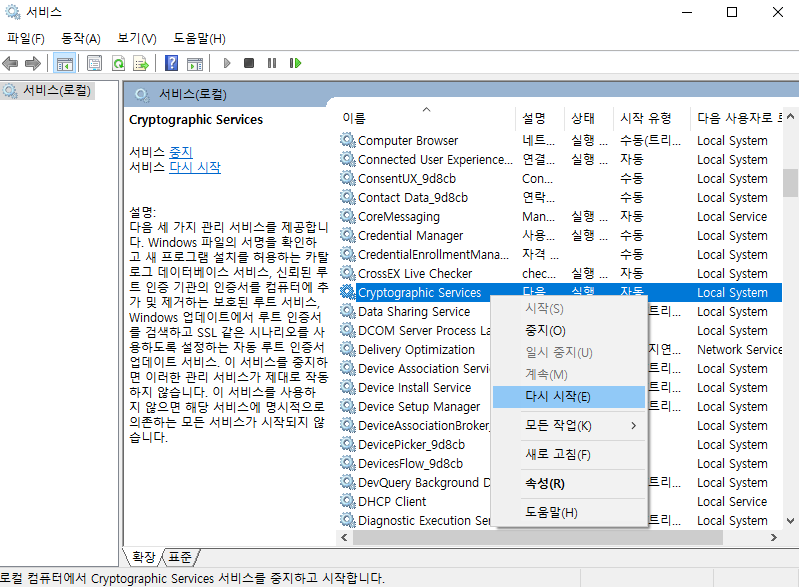Click gear icon of Computer Browser service
Screen dimensions: 799x587
[x=348, y=140]
